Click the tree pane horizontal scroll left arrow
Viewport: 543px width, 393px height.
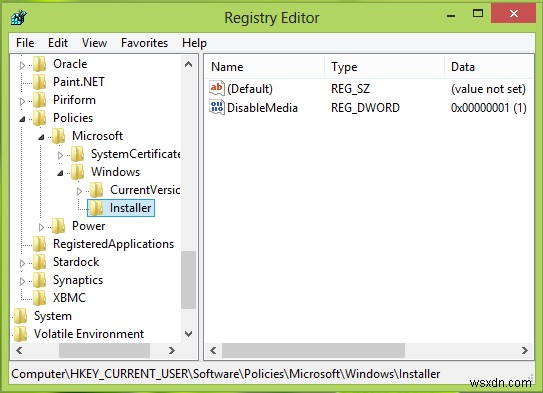pos(19,350)
